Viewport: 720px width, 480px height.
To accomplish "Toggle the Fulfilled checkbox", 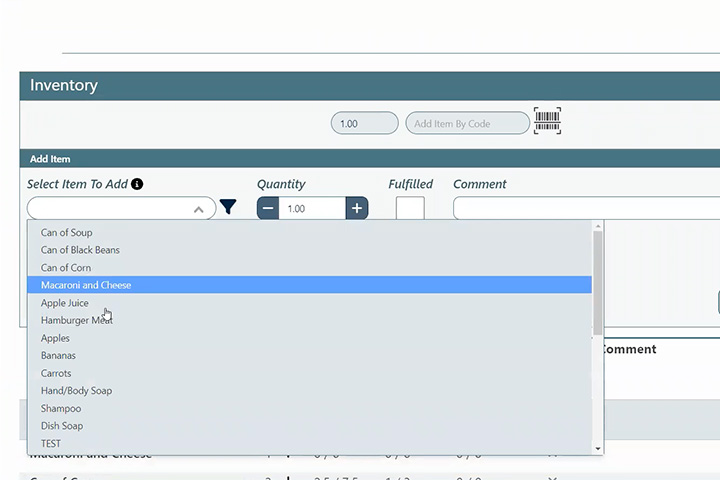I will (410, 209).
